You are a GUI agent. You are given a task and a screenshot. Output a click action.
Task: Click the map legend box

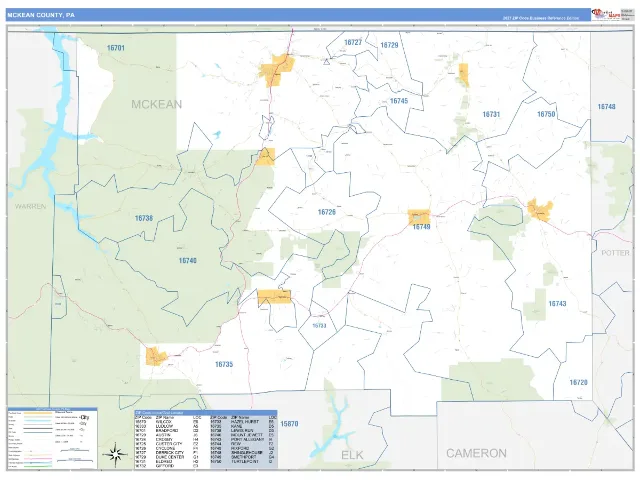[53, 438]
